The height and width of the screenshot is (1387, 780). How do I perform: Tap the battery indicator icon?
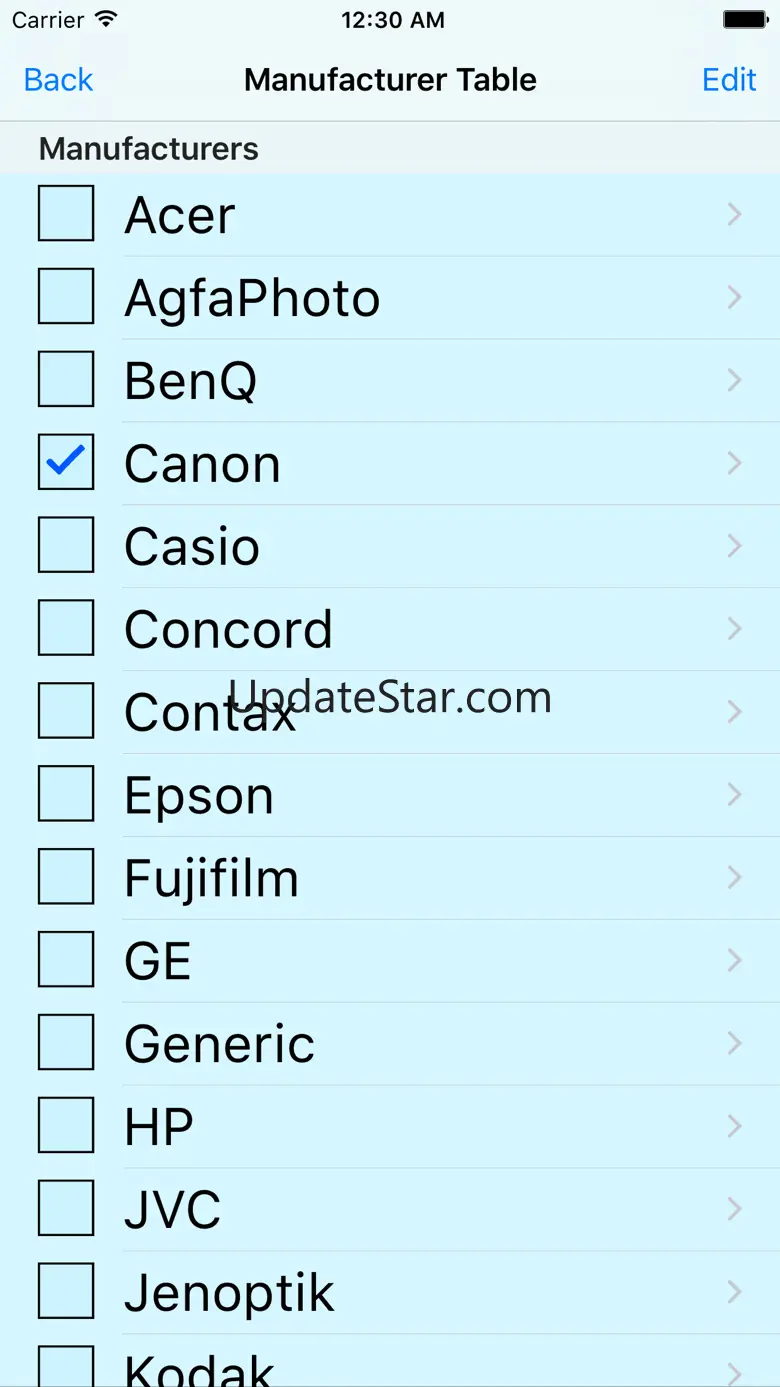point(744,20)
